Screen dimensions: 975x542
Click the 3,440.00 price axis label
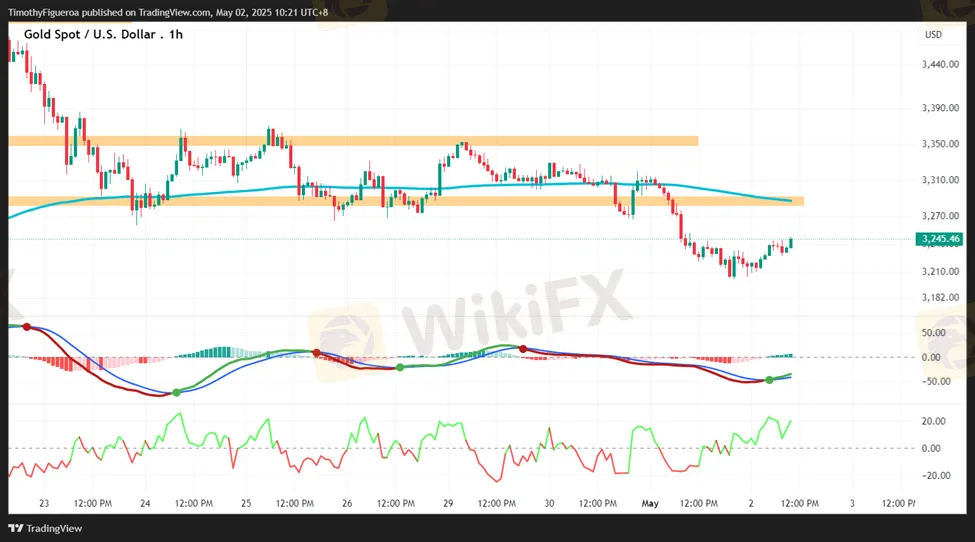click(940, 64)
